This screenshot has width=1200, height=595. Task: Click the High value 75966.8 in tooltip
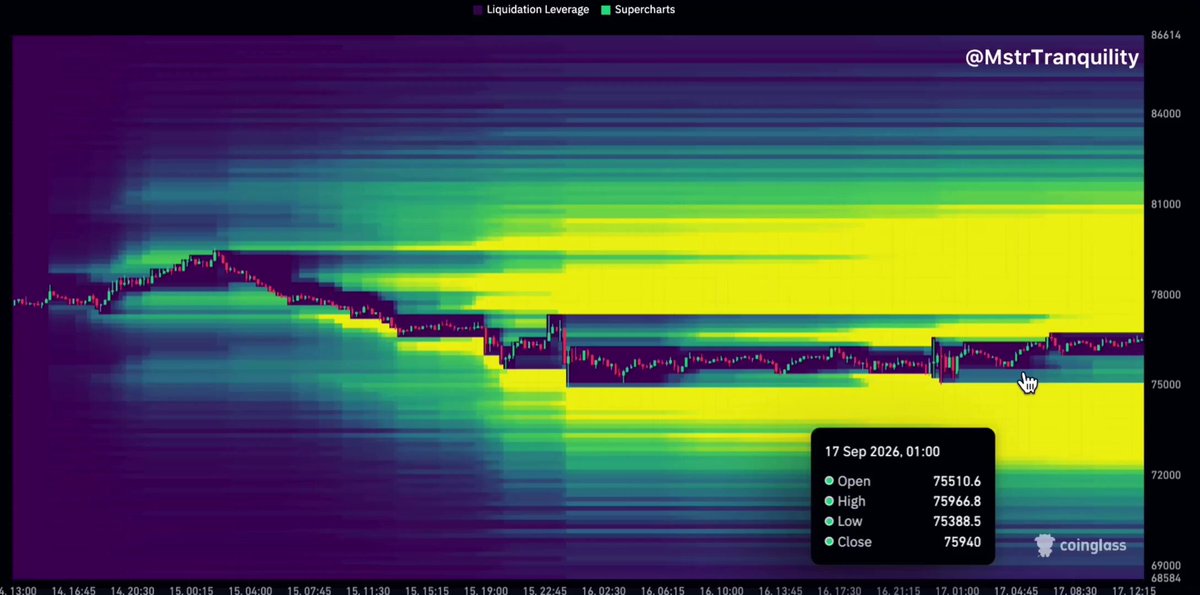tap(957, 501)
